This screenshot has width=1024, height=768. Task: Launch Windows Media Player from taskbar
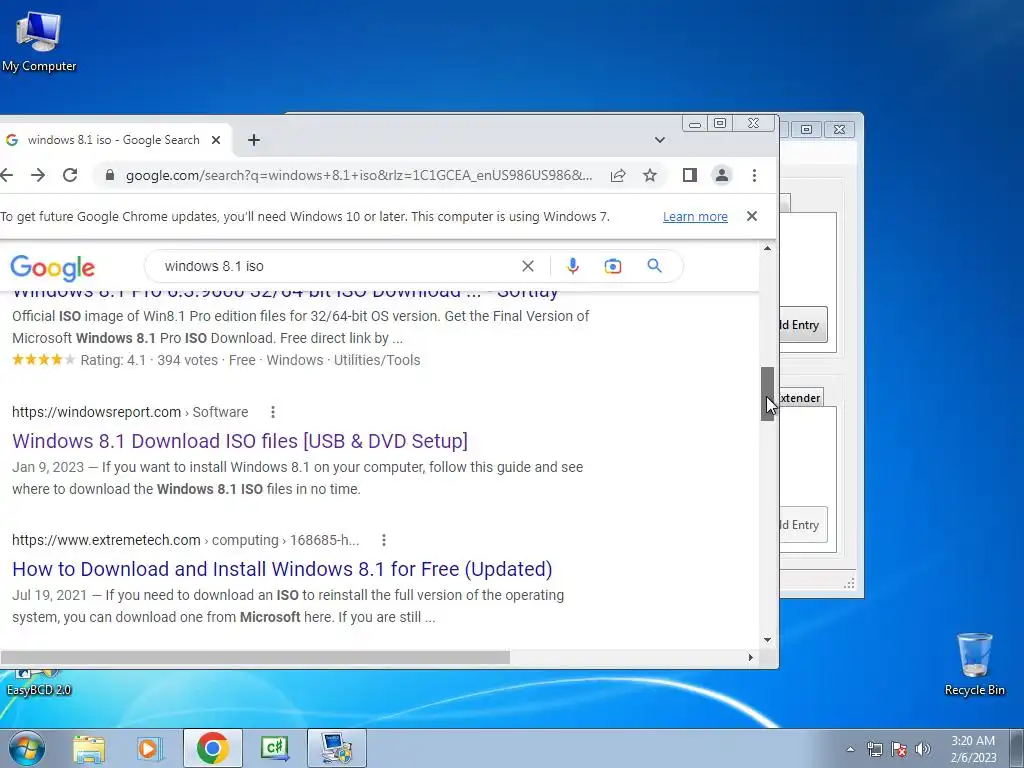[x=149, y=748]
